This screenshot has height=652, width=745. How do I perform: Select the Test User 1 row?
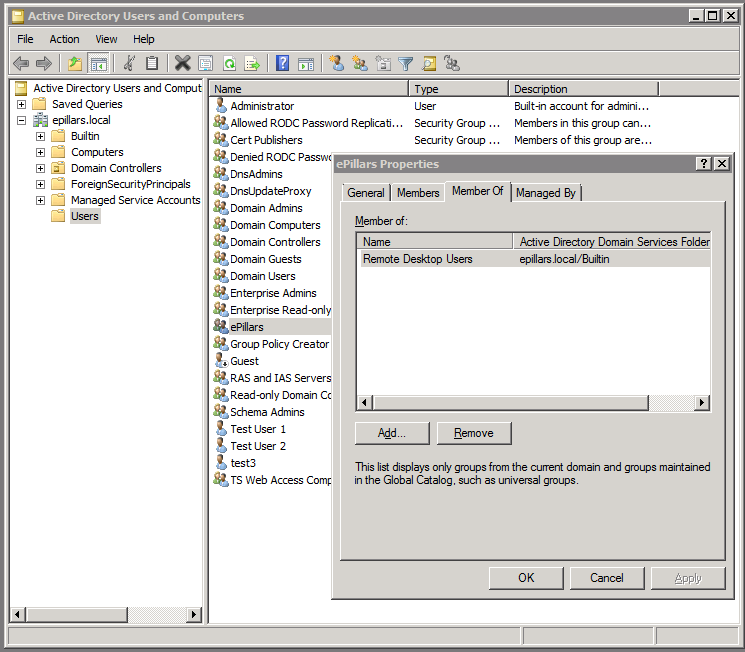click(x=258, y=429)
